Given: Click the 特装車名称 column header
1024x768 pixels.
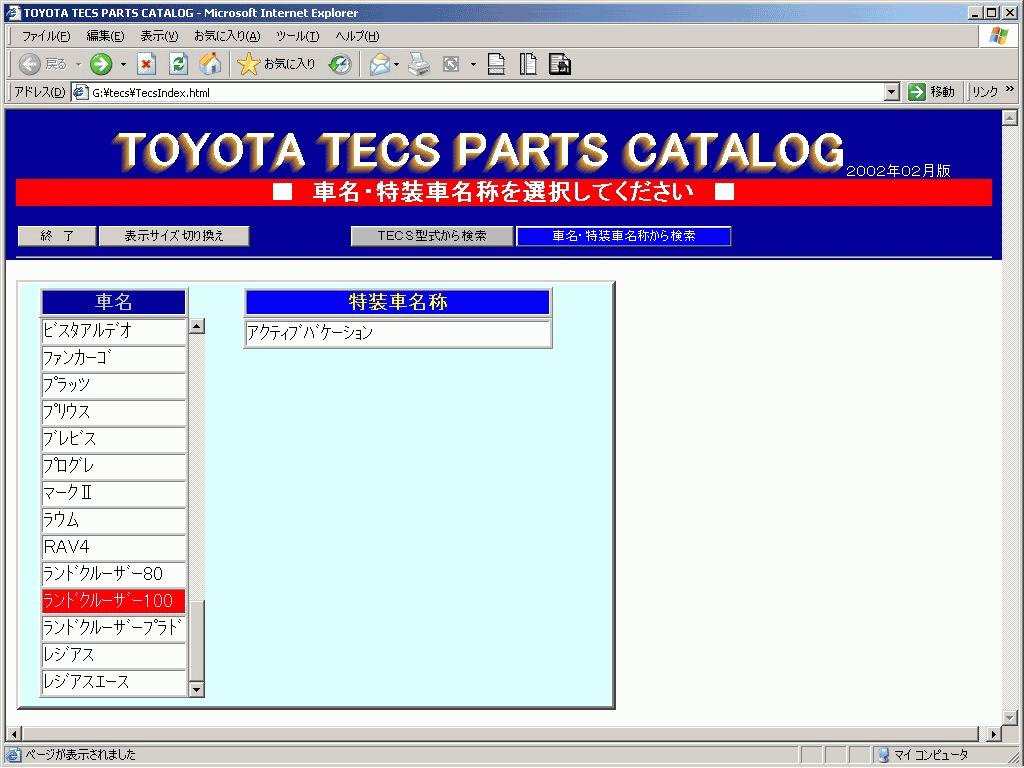Looking at the screenshot, I should [398, 302].
